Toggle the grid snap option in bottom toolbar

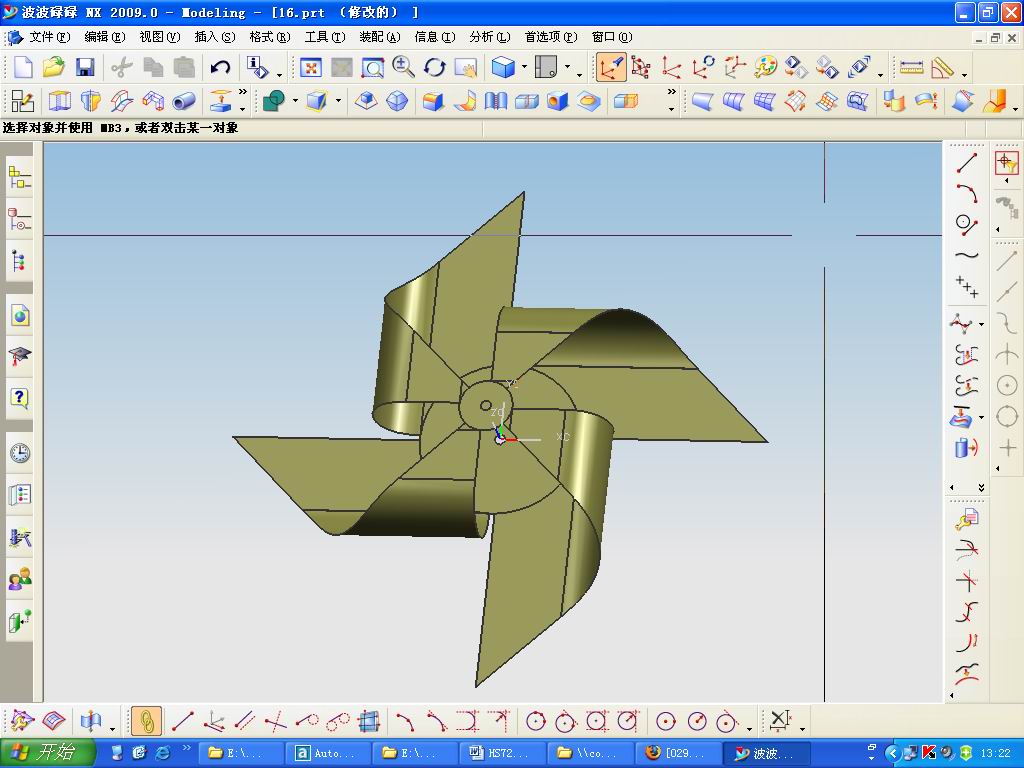point(369,721)
